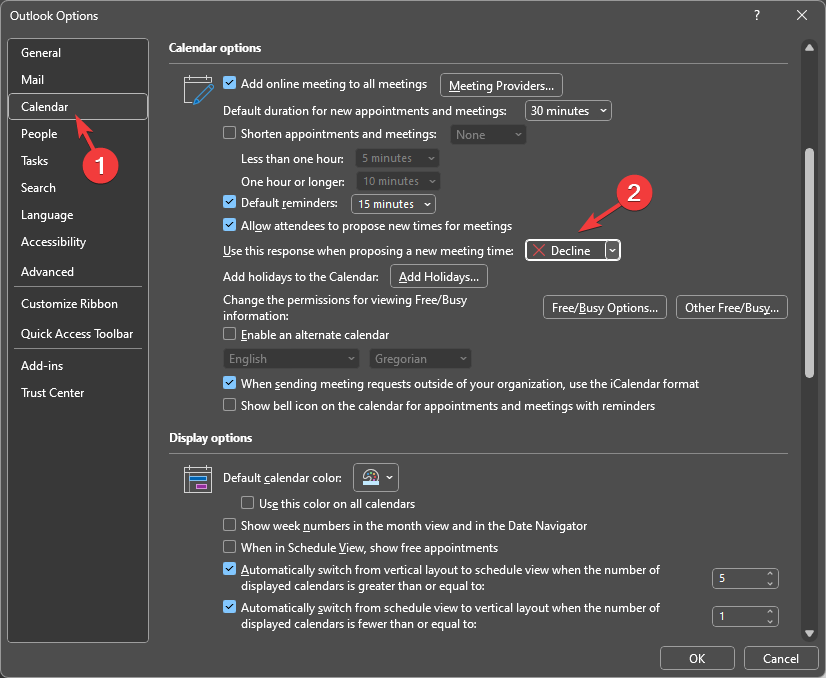The image size is (826, 678).
Task: Open the One hour or longer dropdown
Action: click(398, 181)
